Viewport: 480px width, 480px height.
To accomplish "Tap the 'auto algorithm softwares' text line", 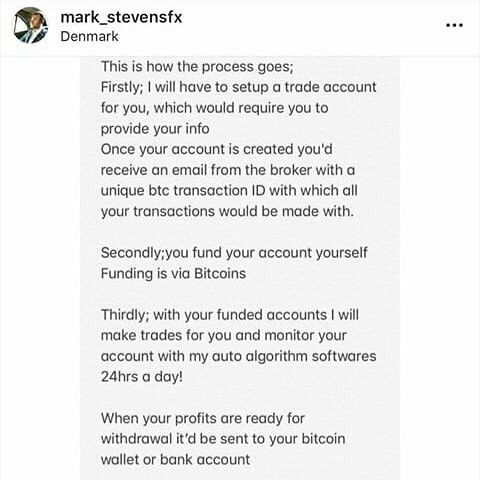I will pyautogui.click(x=239, y=356).
